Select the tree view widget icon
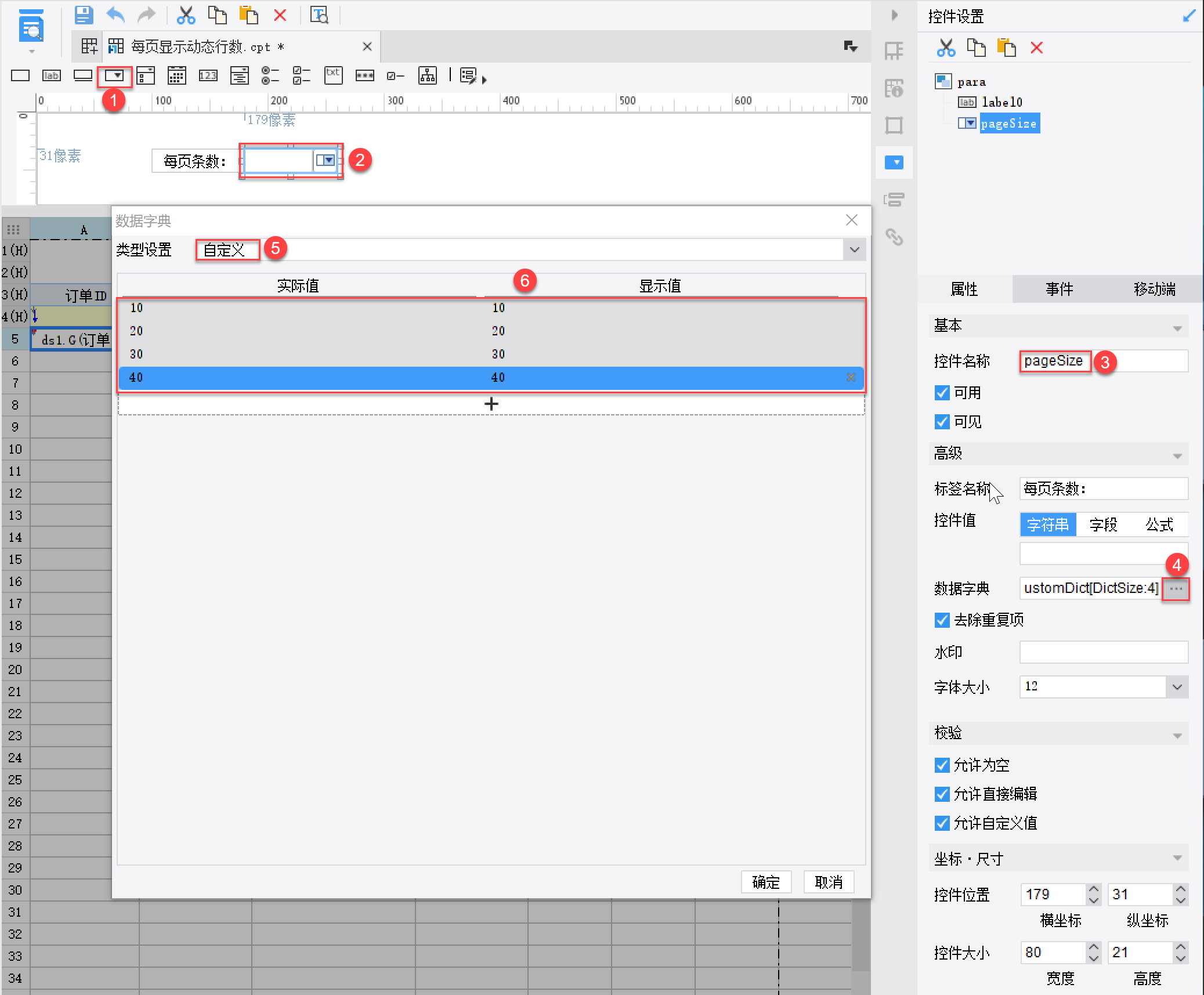This screenshot has height=995, width=1204. (428, 76)
